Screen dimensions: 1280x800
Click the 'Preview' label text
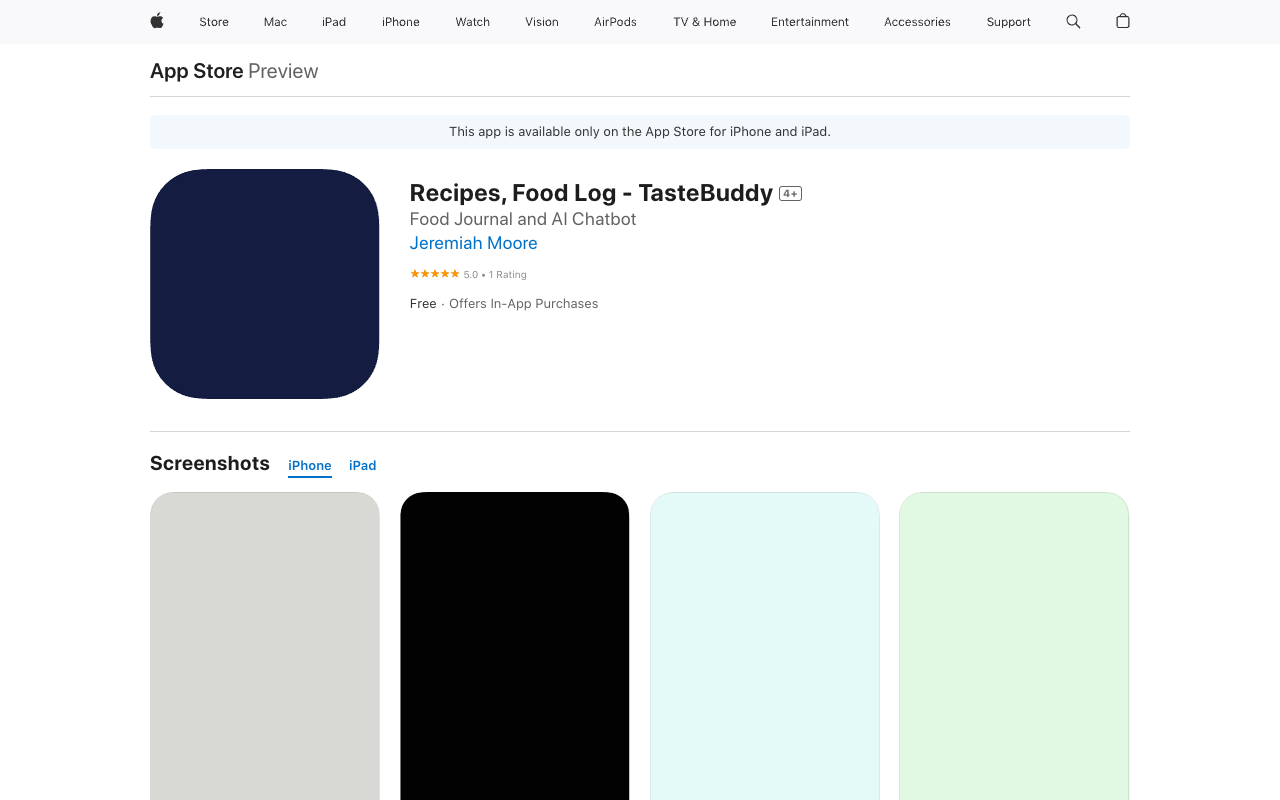(x=283, y=71)
